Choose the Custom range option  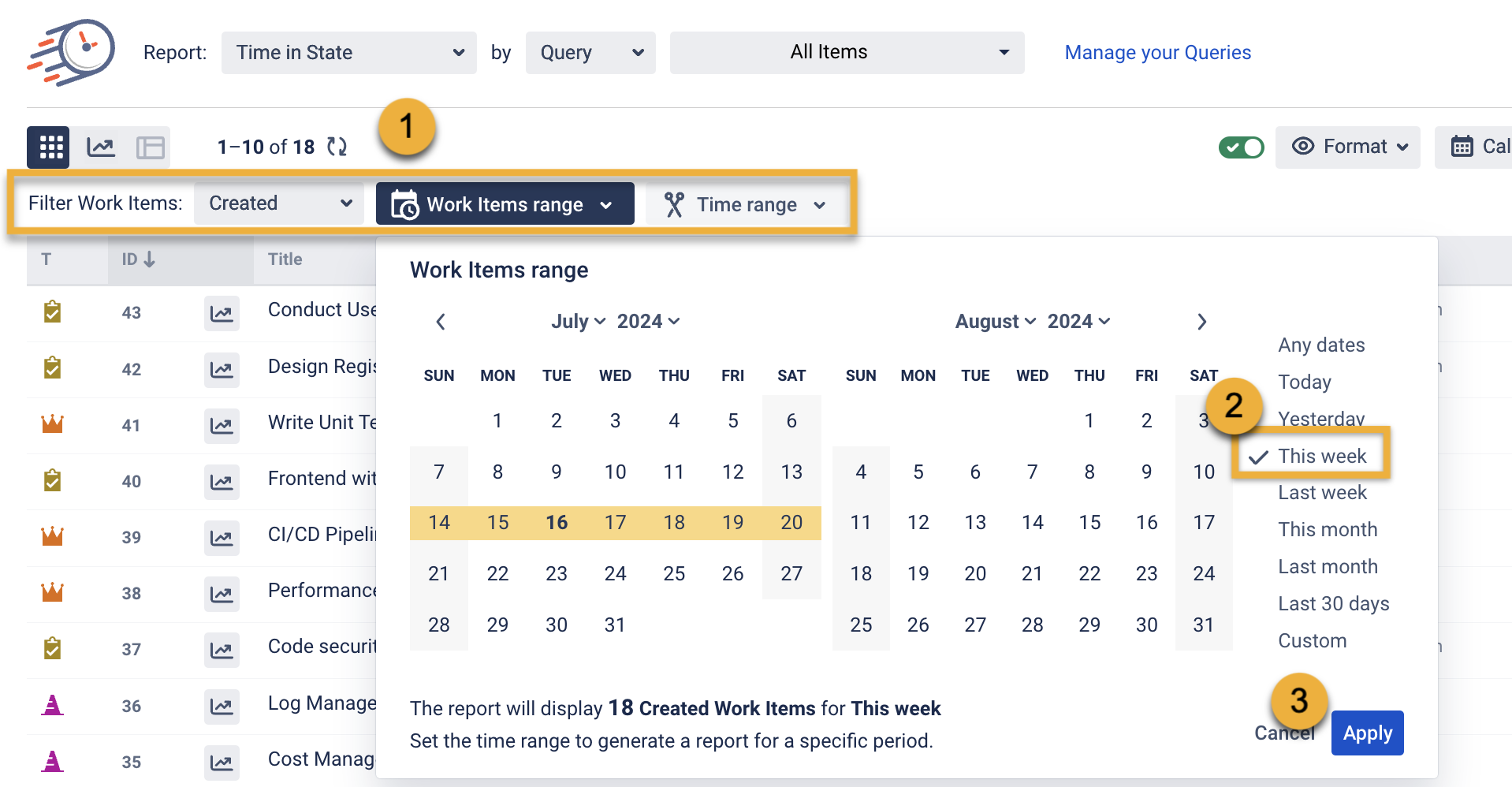pos(1312,641)
